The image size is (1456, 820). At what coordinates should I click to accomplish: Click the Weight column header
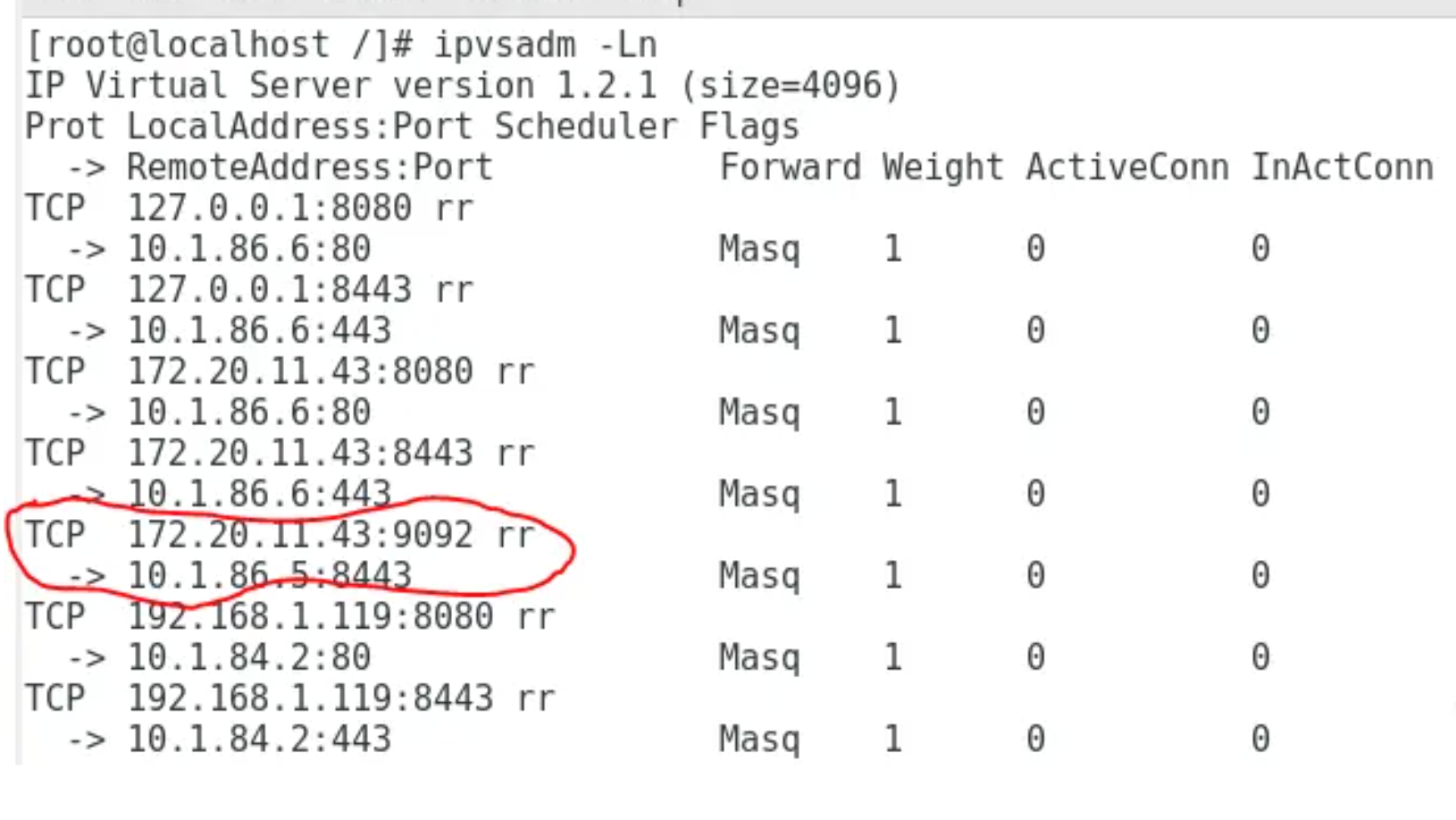tap(943, 167)
